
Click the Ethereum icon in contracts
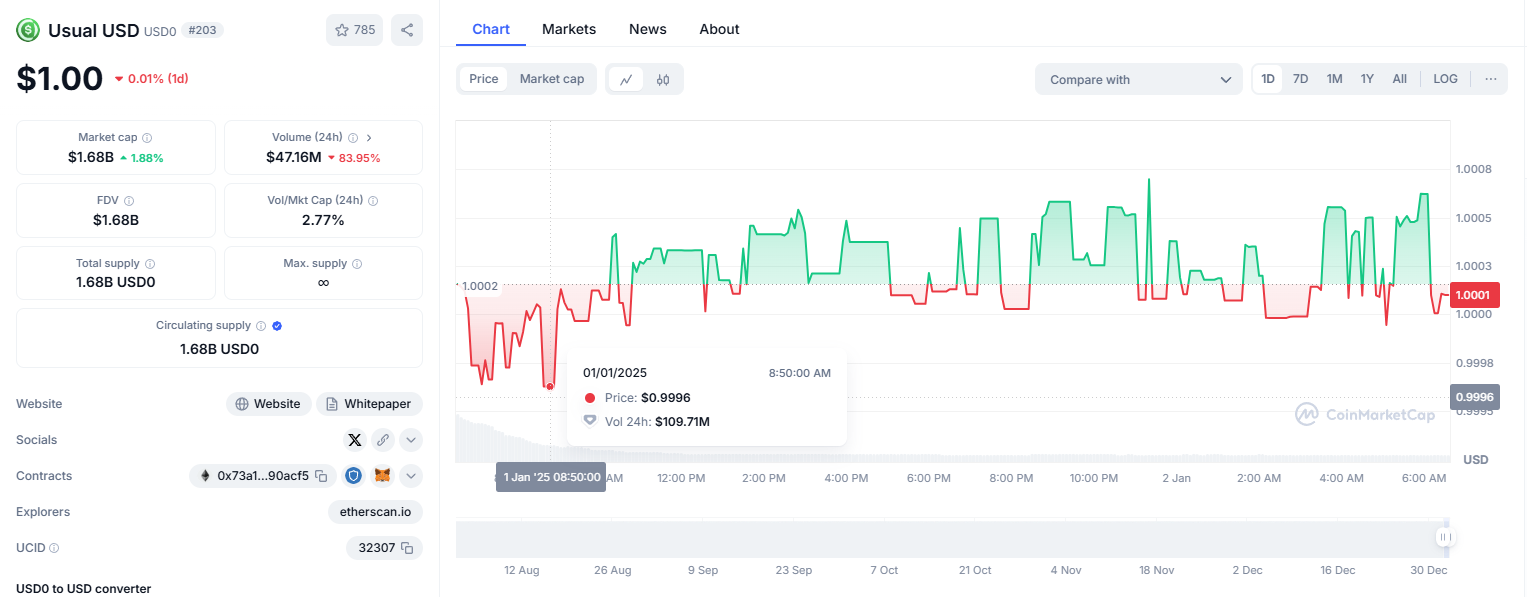(x=207, y=476)
